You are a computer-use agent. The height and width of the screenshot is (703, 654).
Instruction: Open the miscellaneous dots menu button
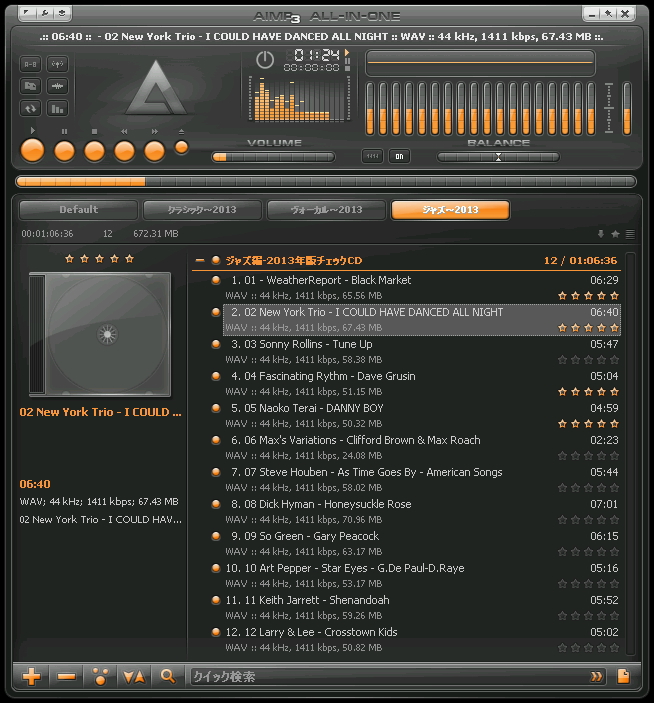coord(100,677)
